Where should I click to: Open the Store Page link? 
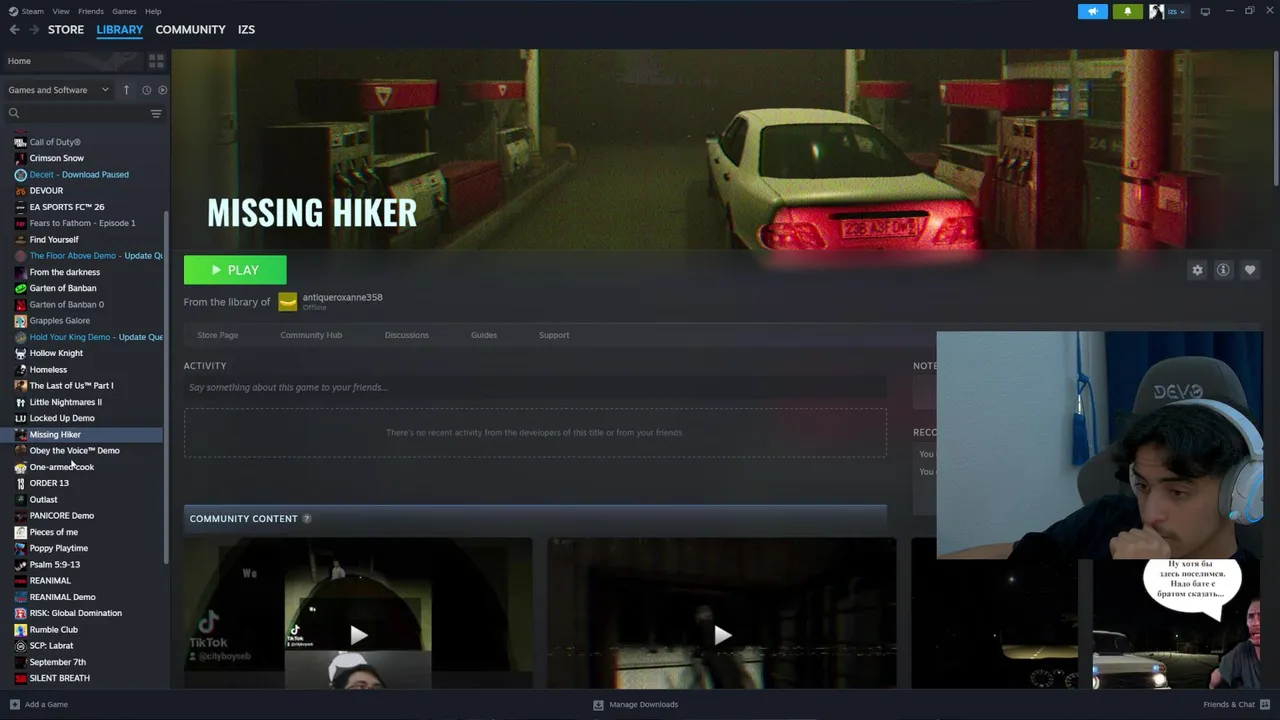tap(218, 335)
